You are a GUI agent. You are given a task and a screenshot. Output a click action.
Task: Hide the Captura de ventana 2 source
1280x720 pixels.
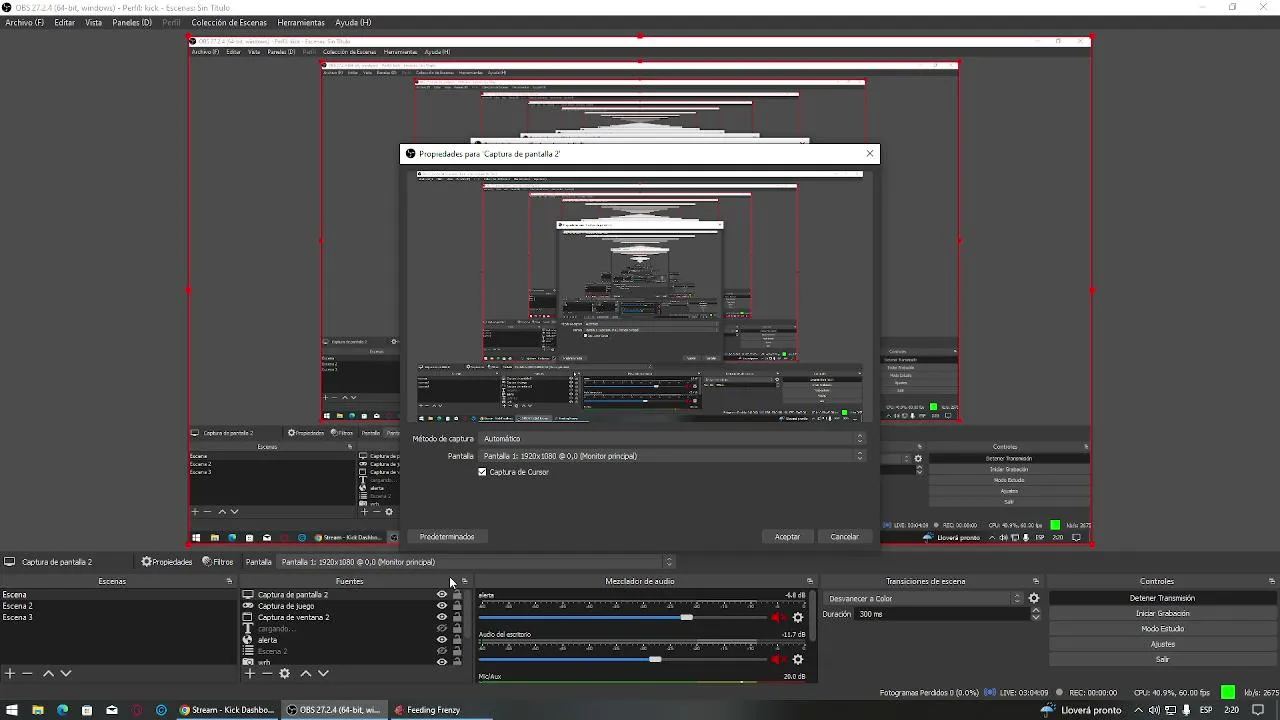tap(442, 617)
